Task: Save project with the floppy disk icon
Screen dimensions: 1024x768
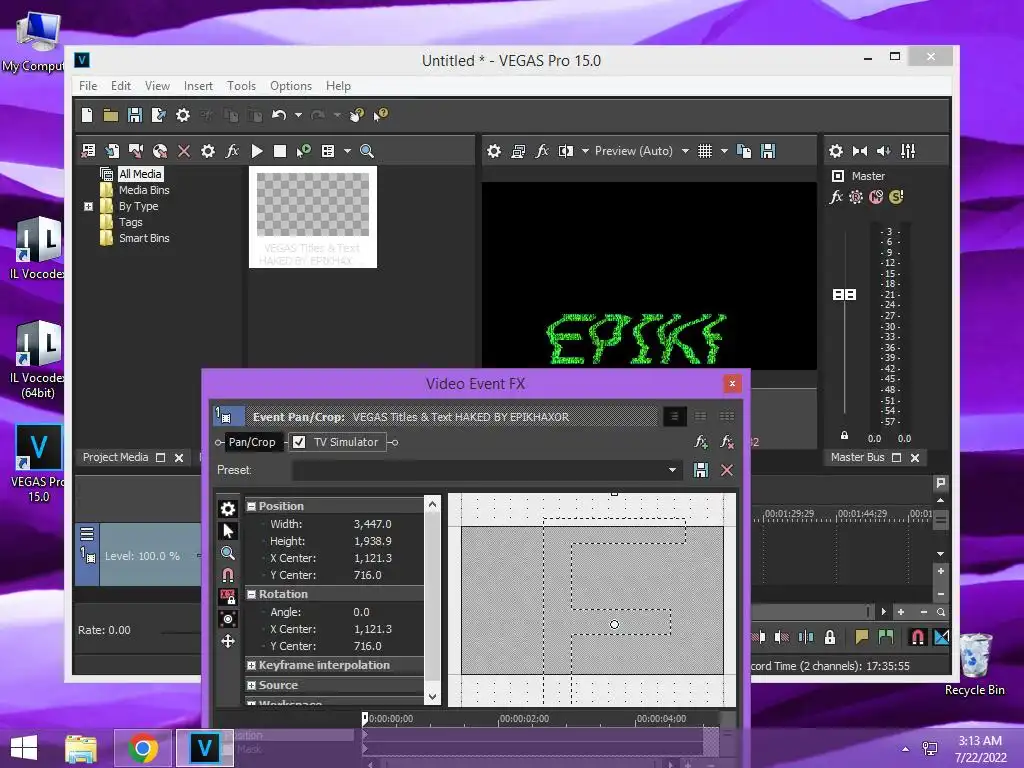Action: point(135,116)
